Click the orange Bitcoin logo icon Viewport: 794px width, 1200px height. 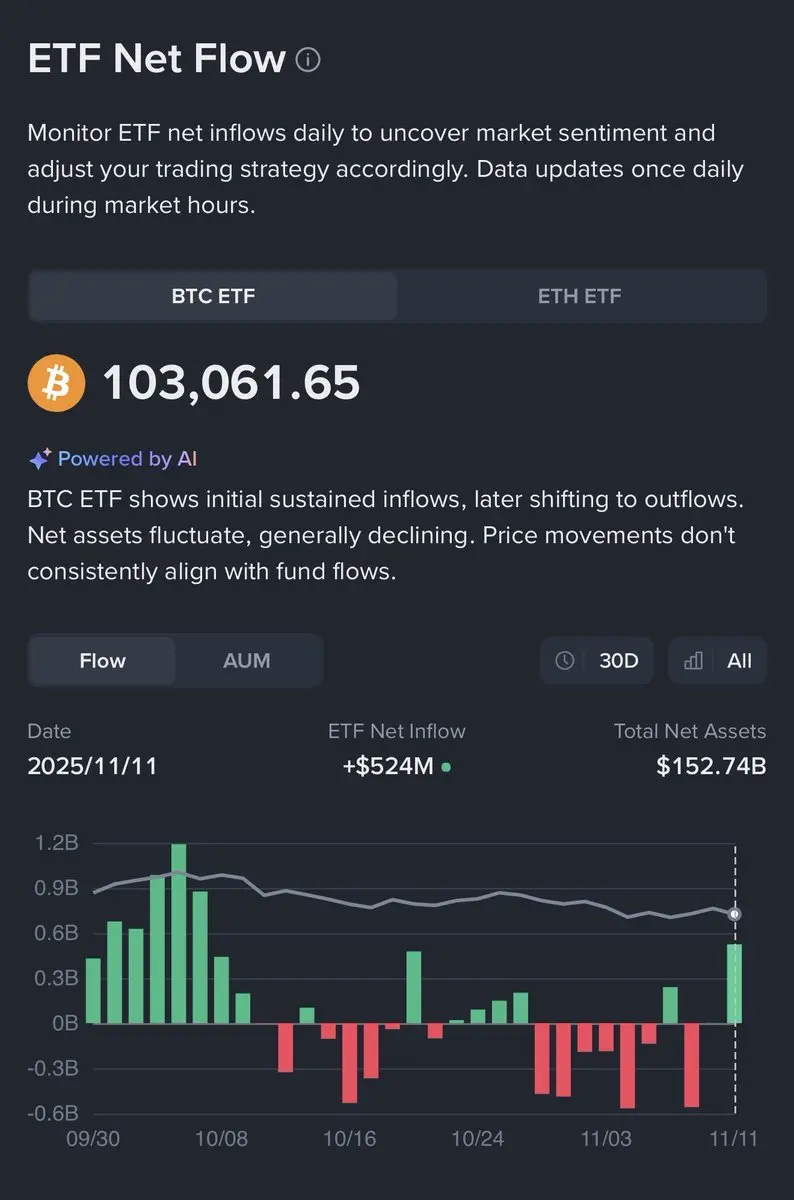(x=57, y=382)
